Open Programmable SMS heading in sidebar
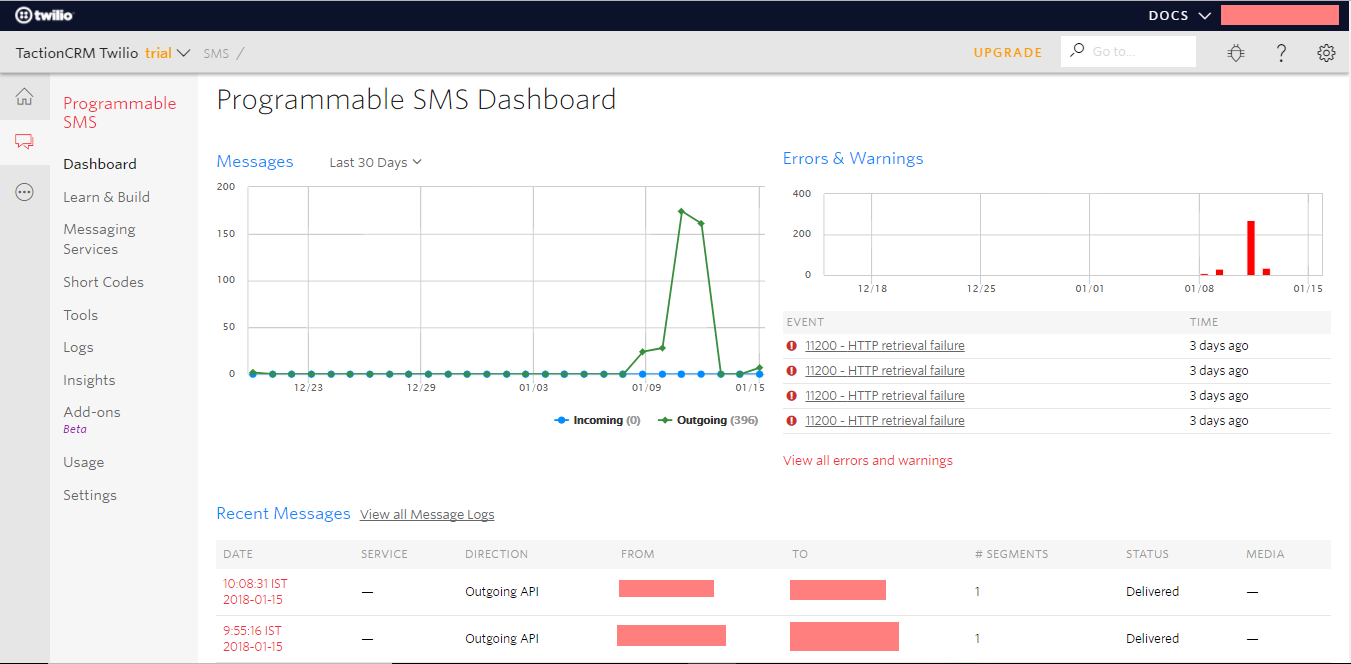 pyautogui.click(x=119, y=112)
